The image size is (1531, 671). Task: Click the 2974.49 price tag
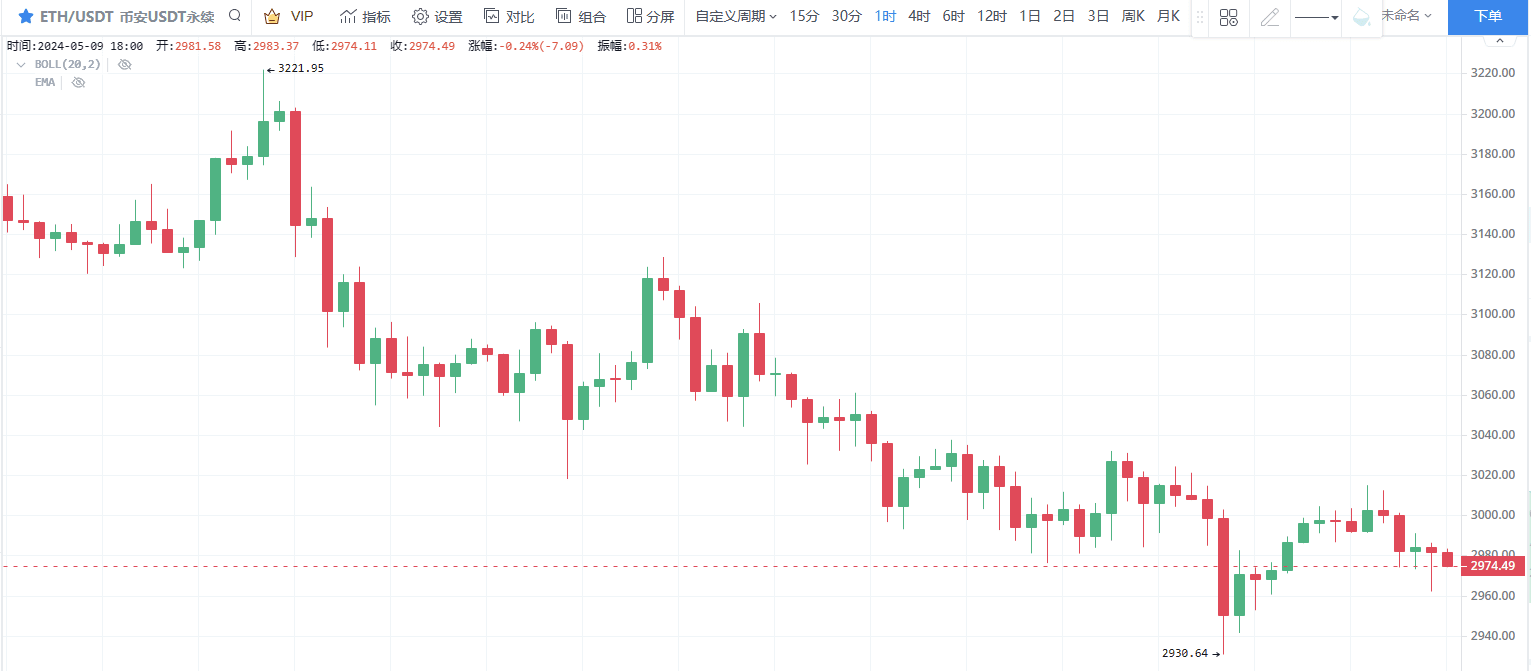[x=1492, y=565]
